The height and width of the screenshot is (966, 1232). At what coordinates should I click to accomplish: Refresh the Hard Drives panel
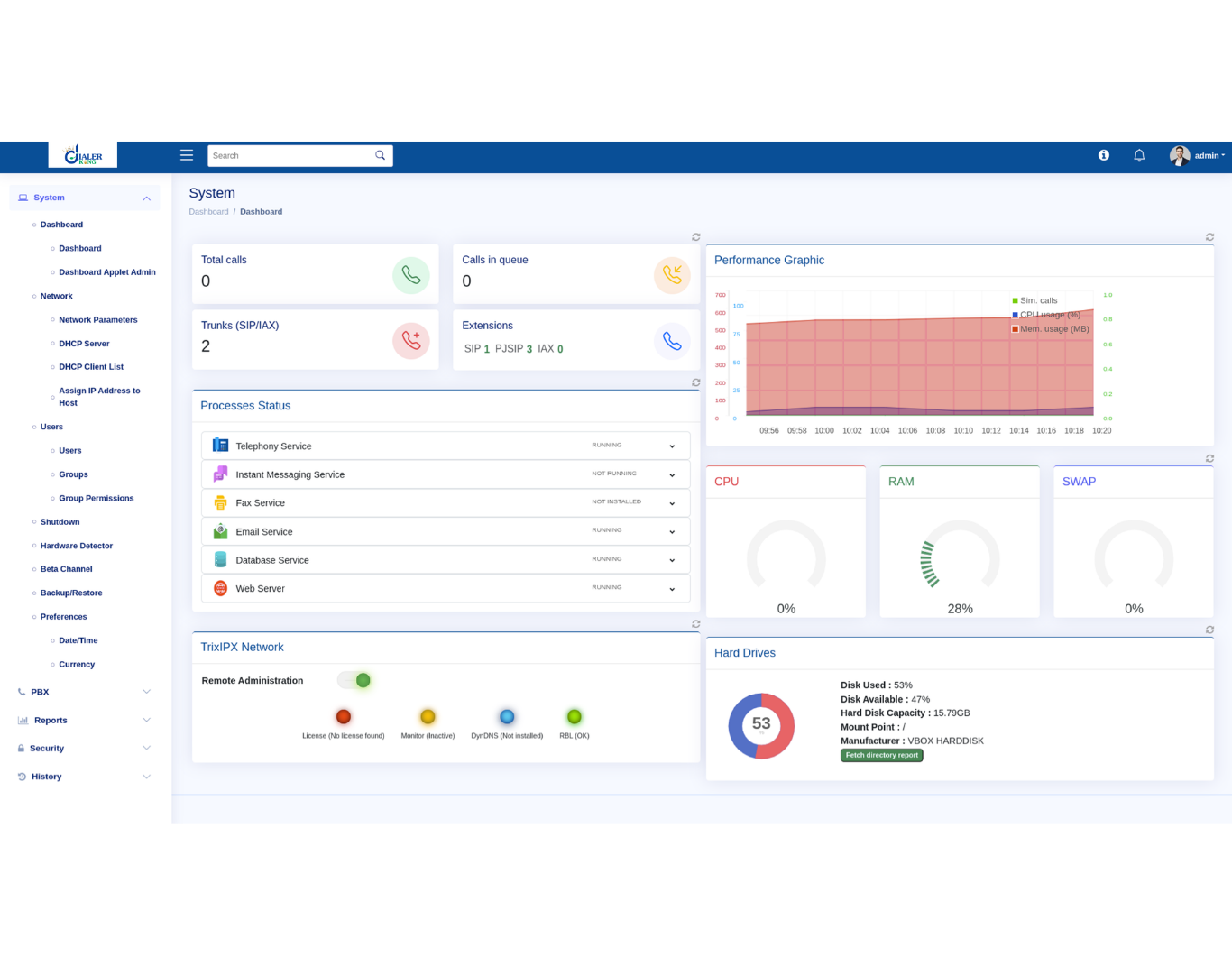1209,630
